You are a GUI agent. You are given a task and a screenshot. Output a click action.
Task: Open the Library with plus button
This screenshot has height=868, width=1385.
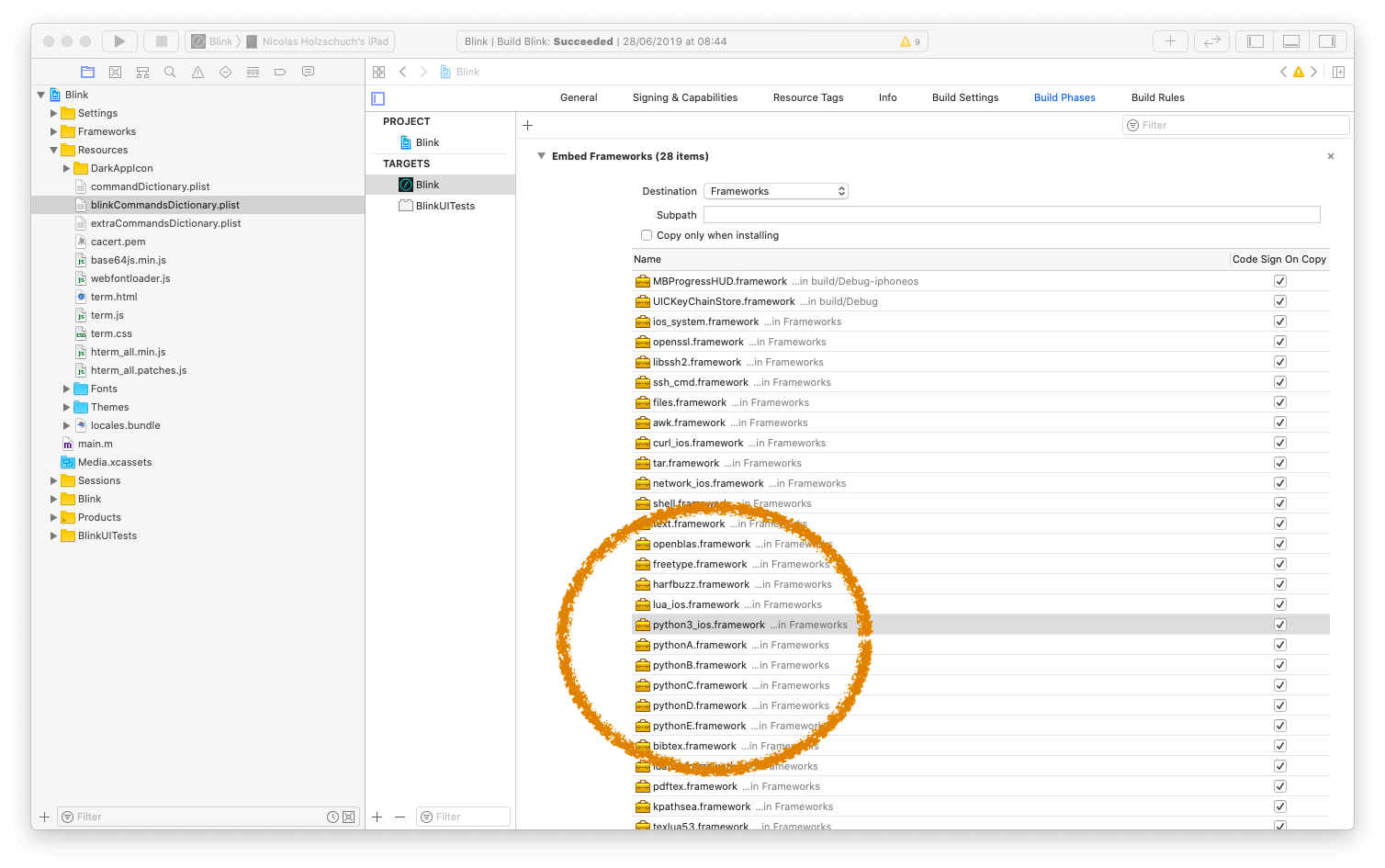point(1170,41)
